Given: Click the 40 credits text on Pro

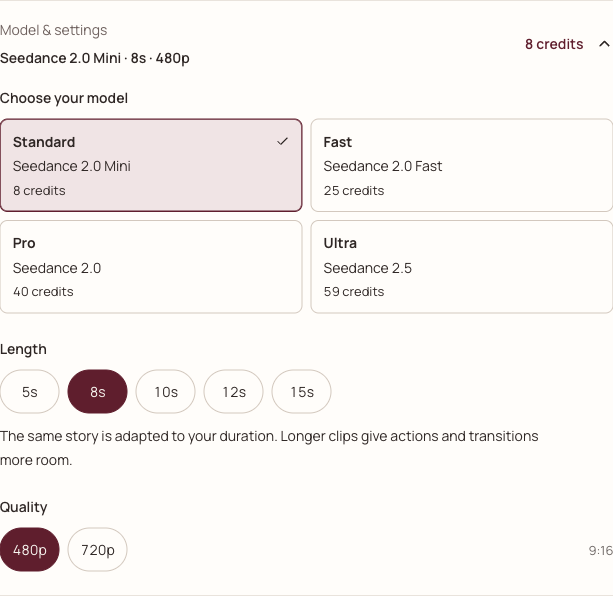Looking at the screenshot, I should pos(43,292).
